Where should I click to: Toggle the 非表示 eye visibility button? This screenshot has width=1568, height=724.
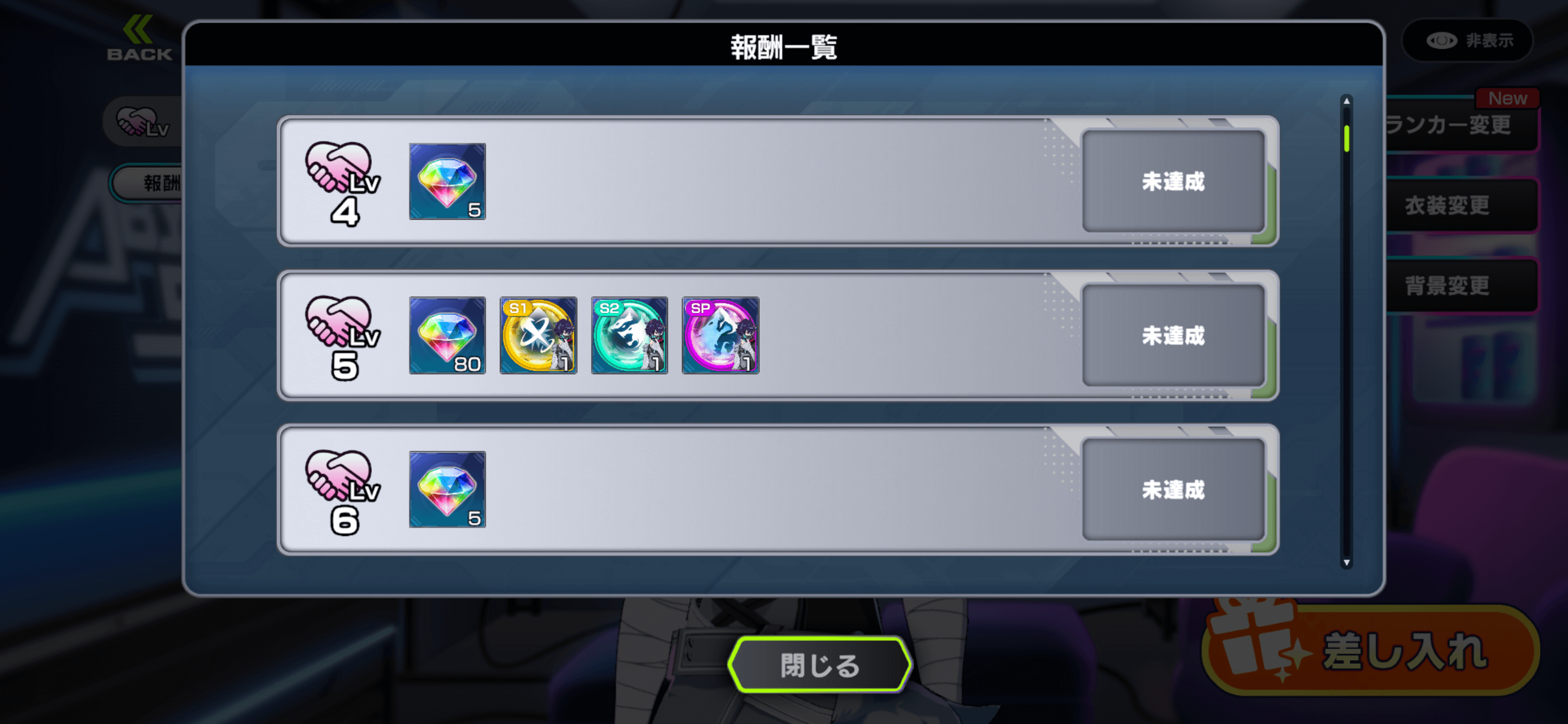click(1468, 41)
